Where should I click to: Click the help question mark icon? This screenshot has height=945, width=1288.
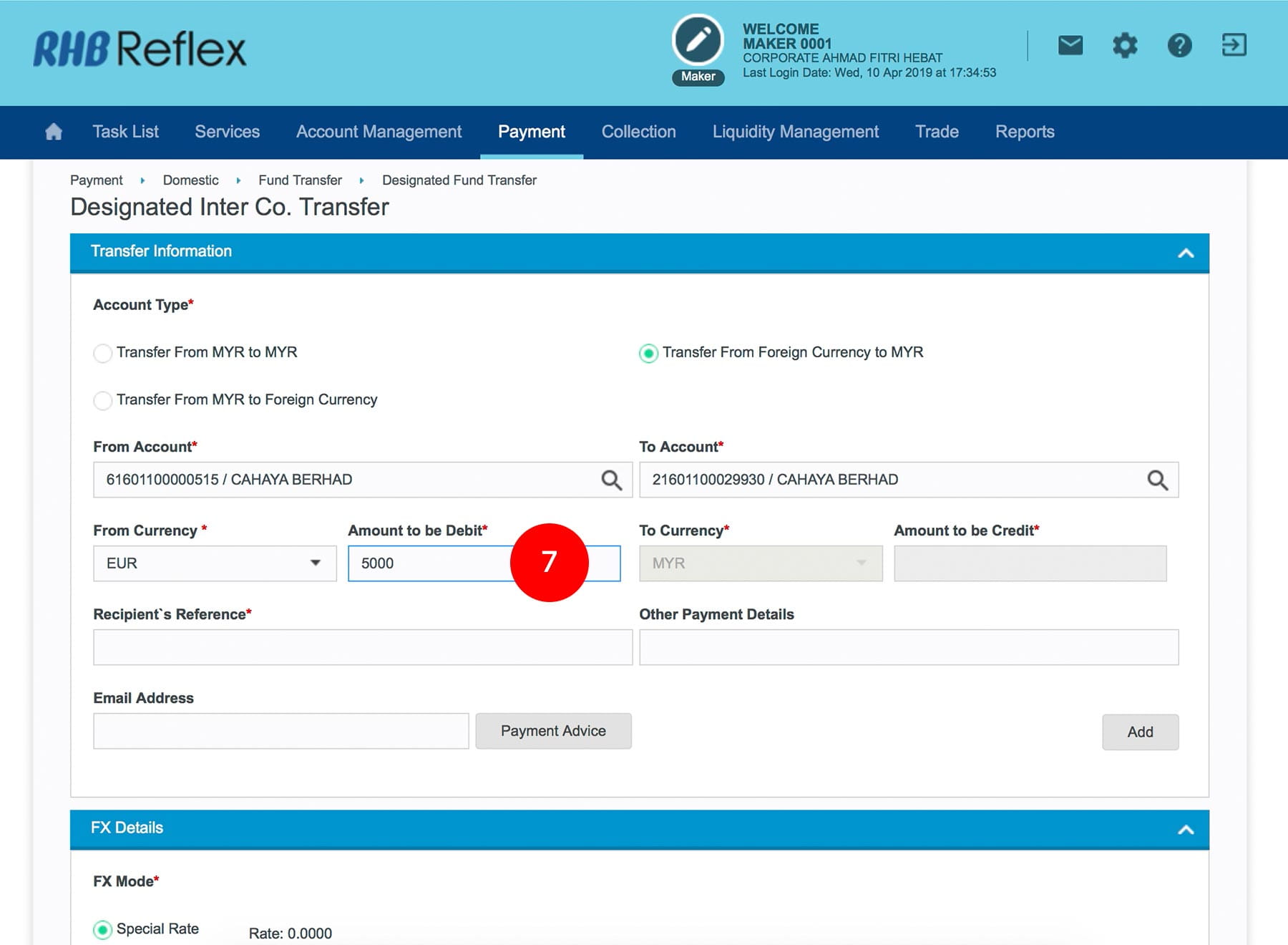(1179, 46)
